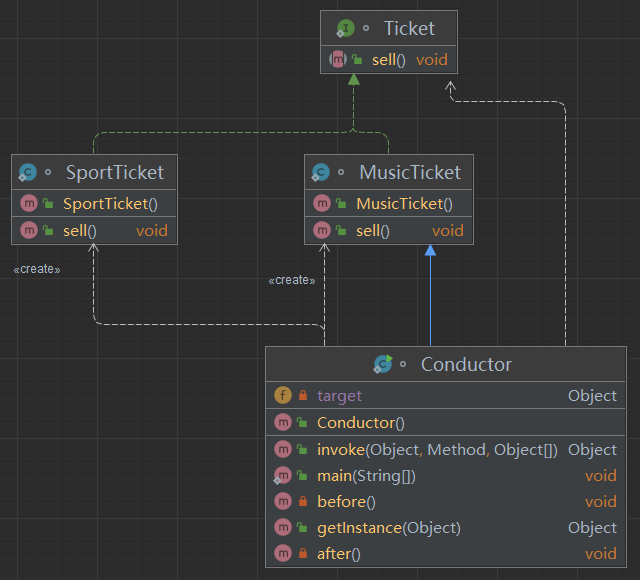Click the MusicTicket() constructor name
The image size is (640, 580).
404,204
